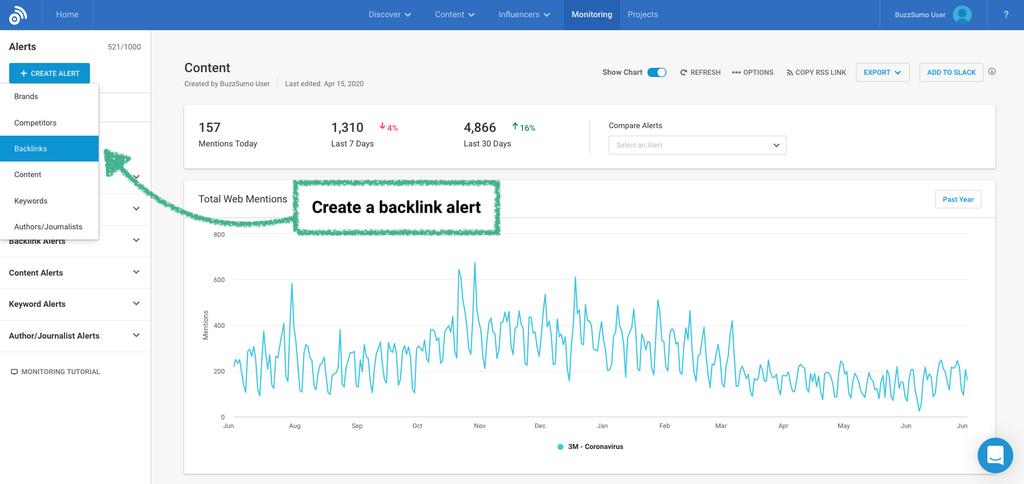Click the info icon beside Add to Slack
The width and height of the screenshot is (1024, 484).
tap(992, 72)
